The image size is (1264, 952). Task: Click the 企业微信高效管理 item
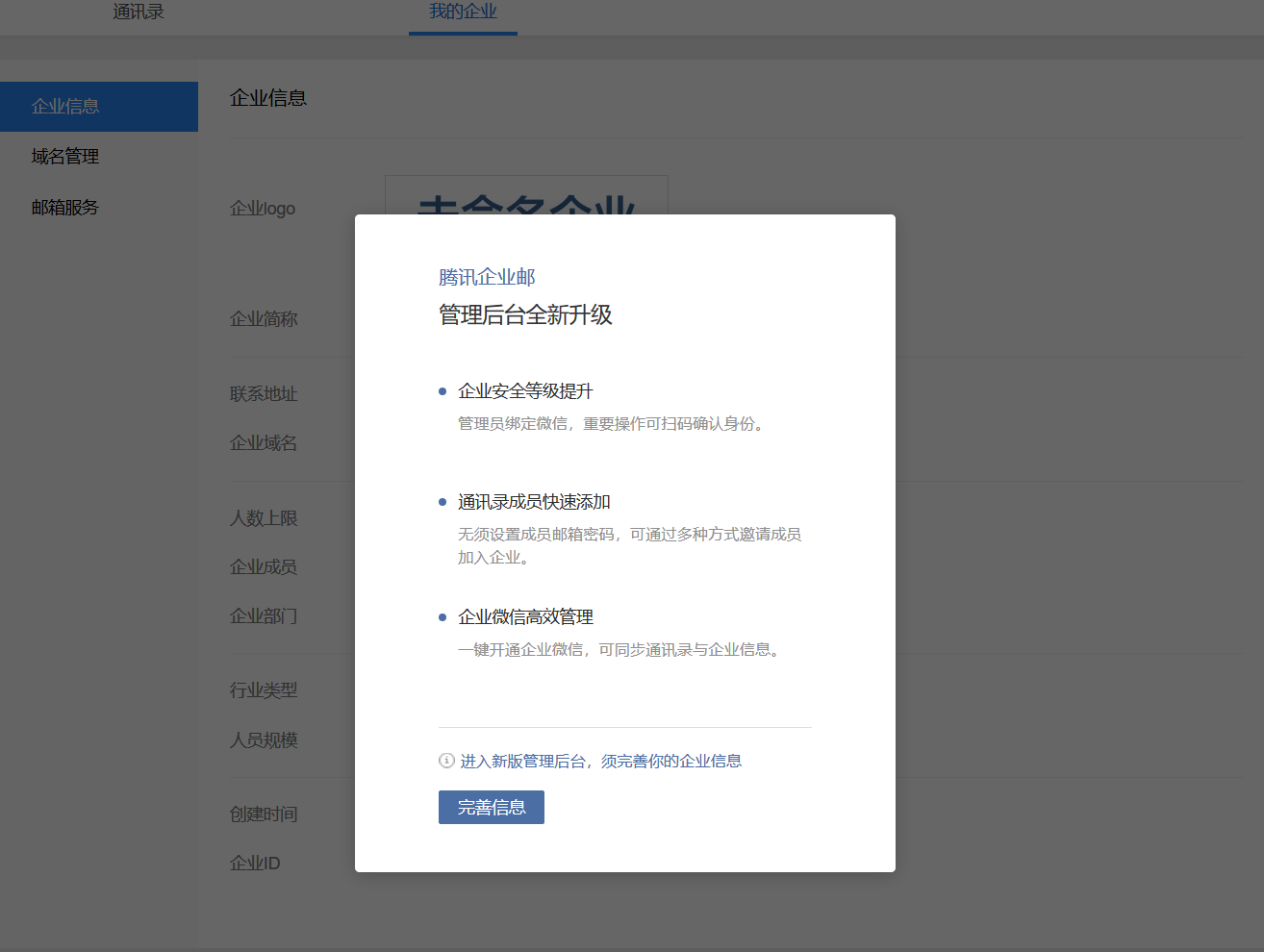[x=525, y=617]
